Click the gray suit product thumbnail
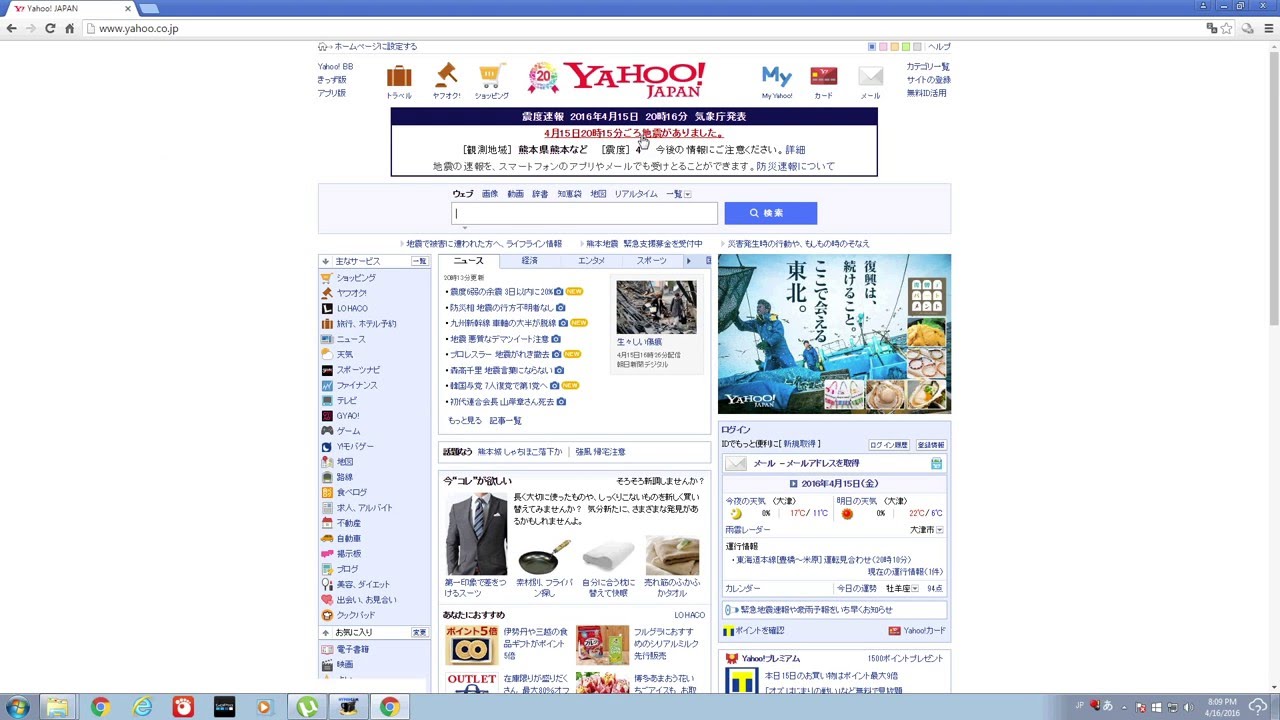This screenshot has width=1280, height=720. pyautogui.click(x=476, y=534)
